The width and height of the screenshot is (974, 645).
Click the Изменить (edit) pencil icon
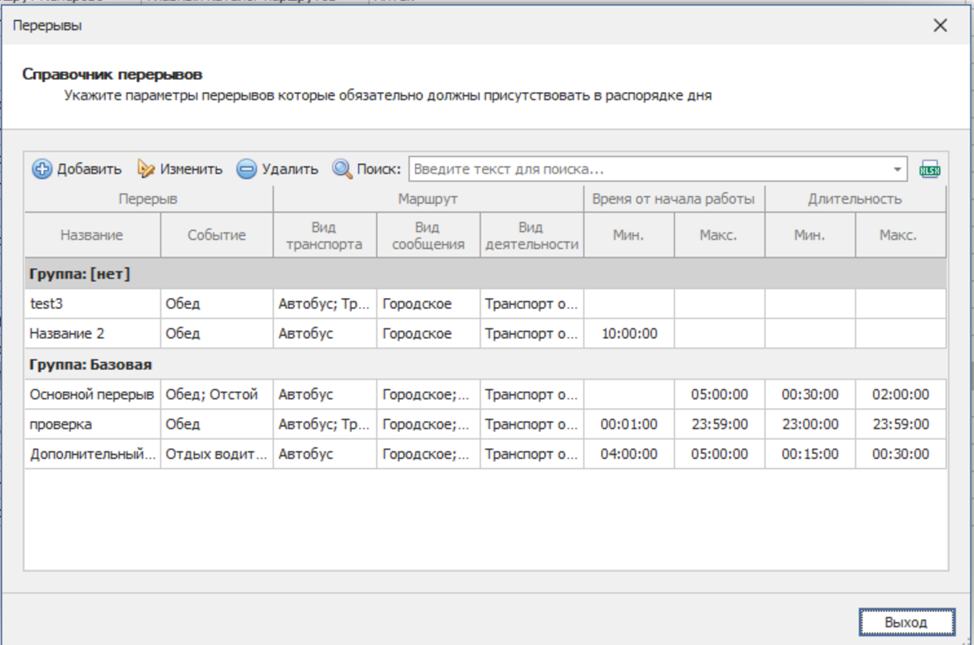[147, 169]
